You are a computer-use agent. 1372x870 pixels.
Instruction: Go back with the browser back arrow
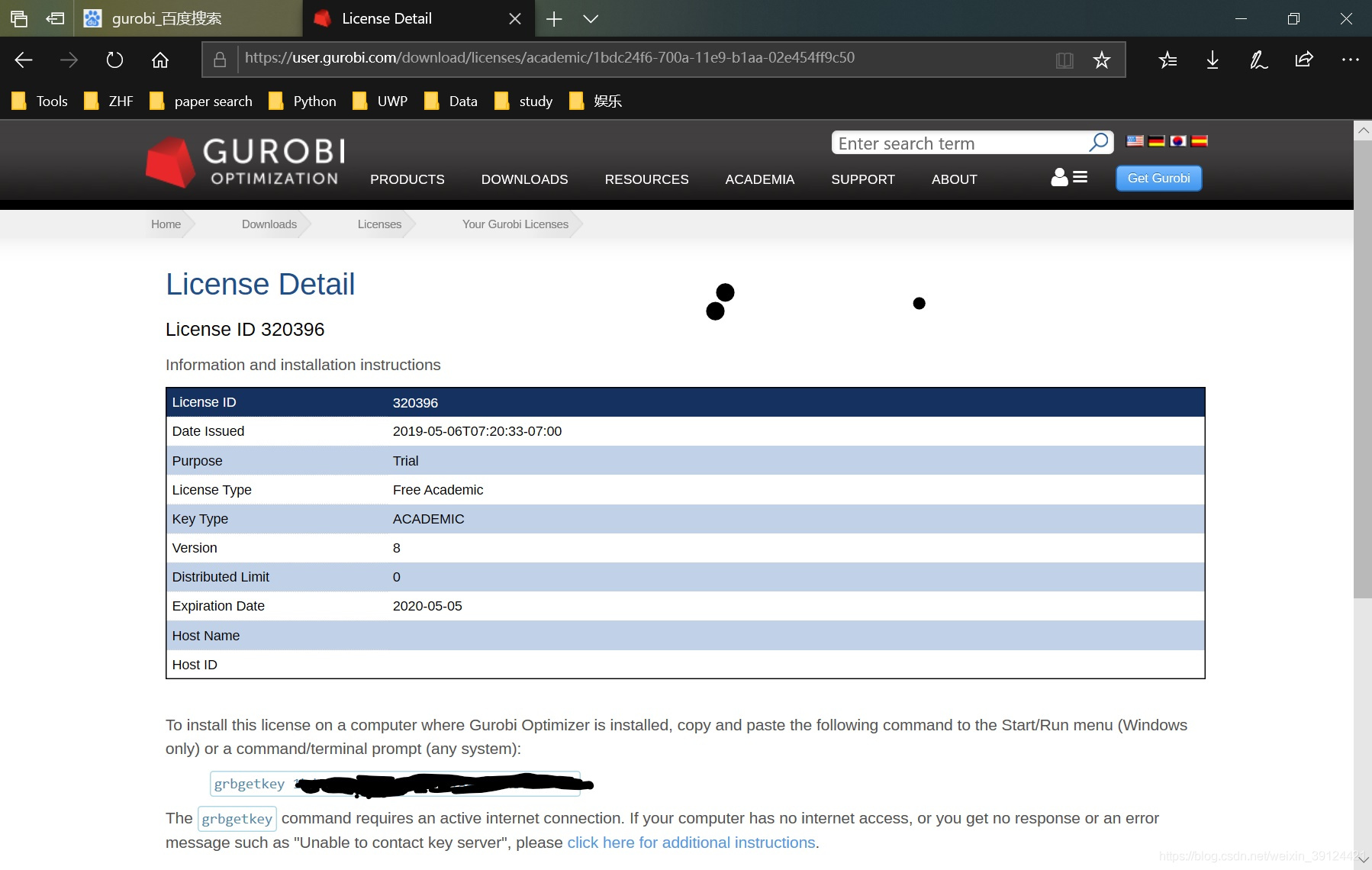[24, 60]
